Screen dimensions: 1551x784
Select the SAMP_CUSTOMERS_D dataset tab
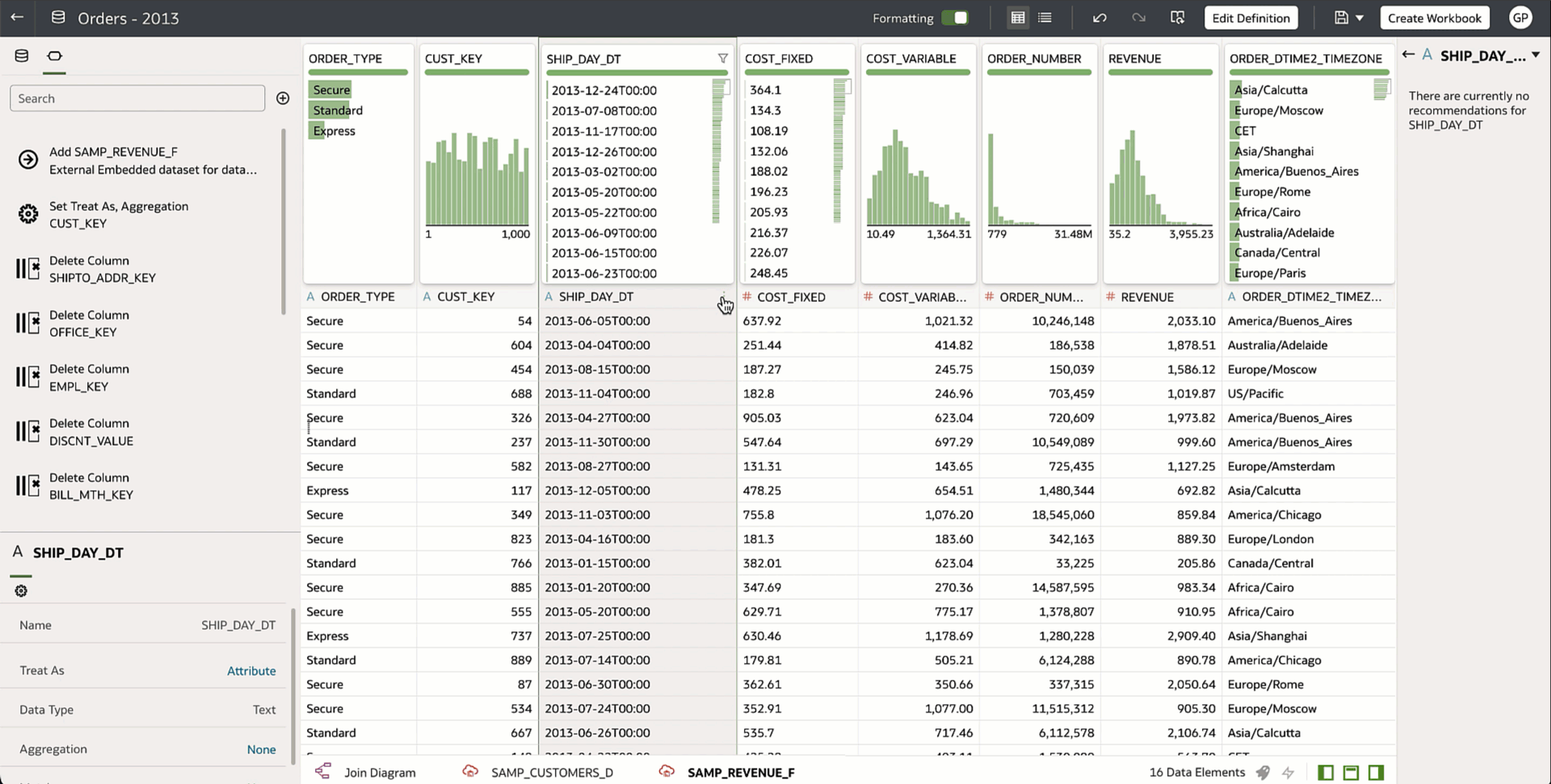coord(552,772)
